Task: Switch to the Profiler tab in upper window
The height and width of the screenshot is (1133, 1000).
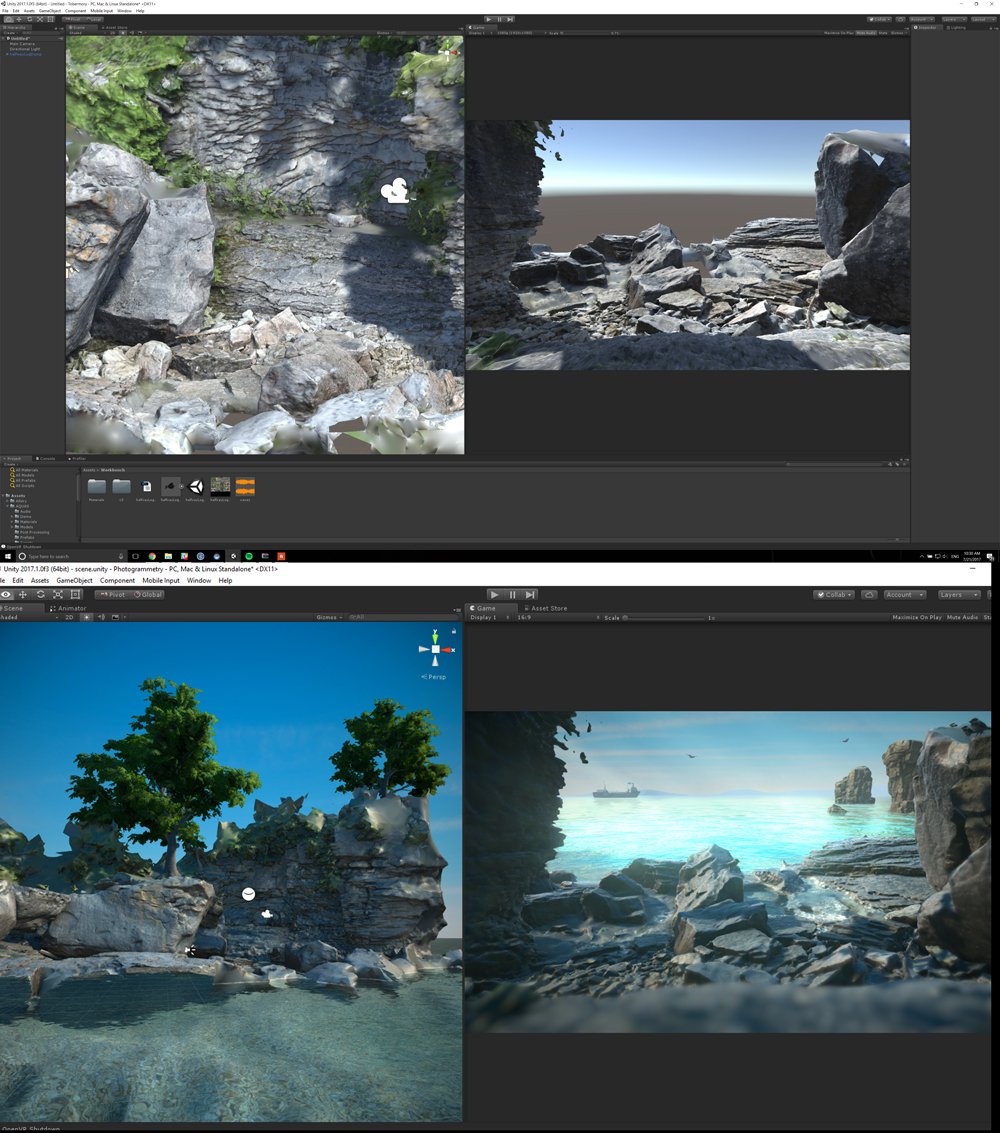Action: pos(77,458)
